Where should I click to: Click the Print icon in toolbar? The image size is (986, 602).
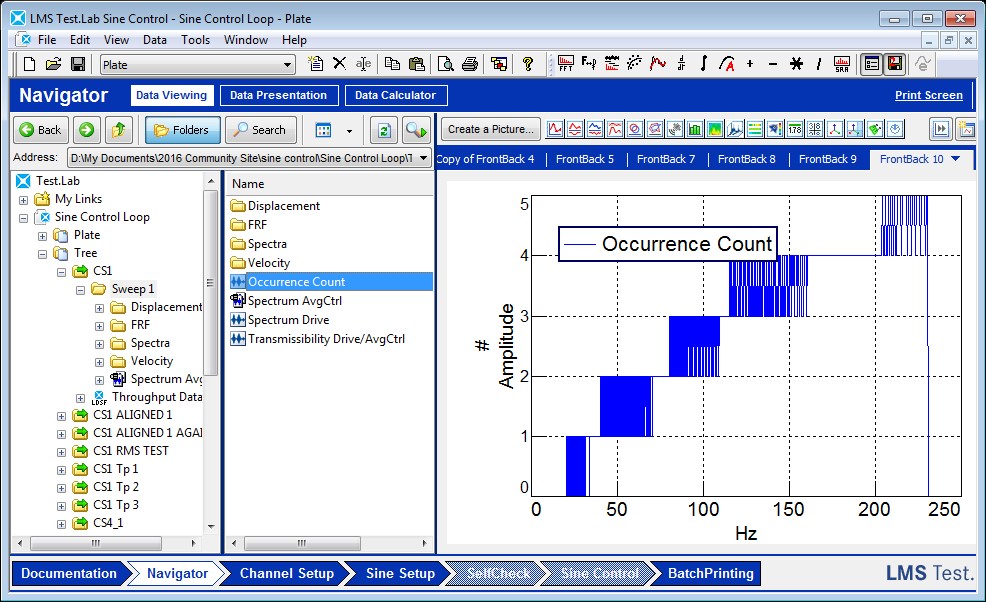tap(468, 64)
